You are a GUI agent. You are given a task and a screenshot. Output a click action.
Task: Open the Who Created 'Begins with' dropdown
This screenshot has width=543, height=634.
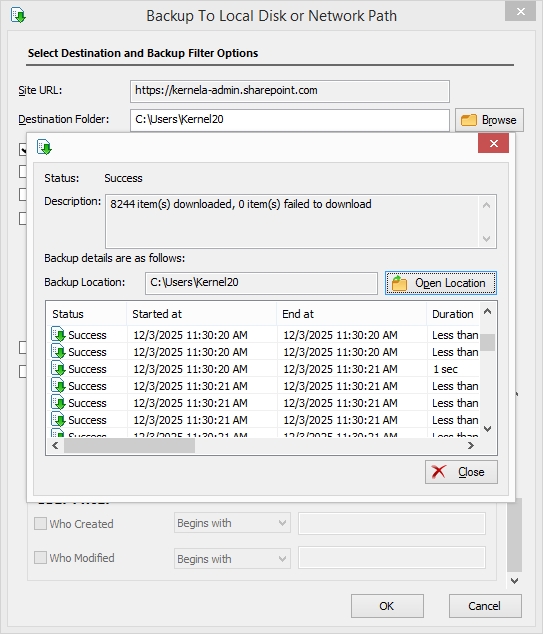232,523
